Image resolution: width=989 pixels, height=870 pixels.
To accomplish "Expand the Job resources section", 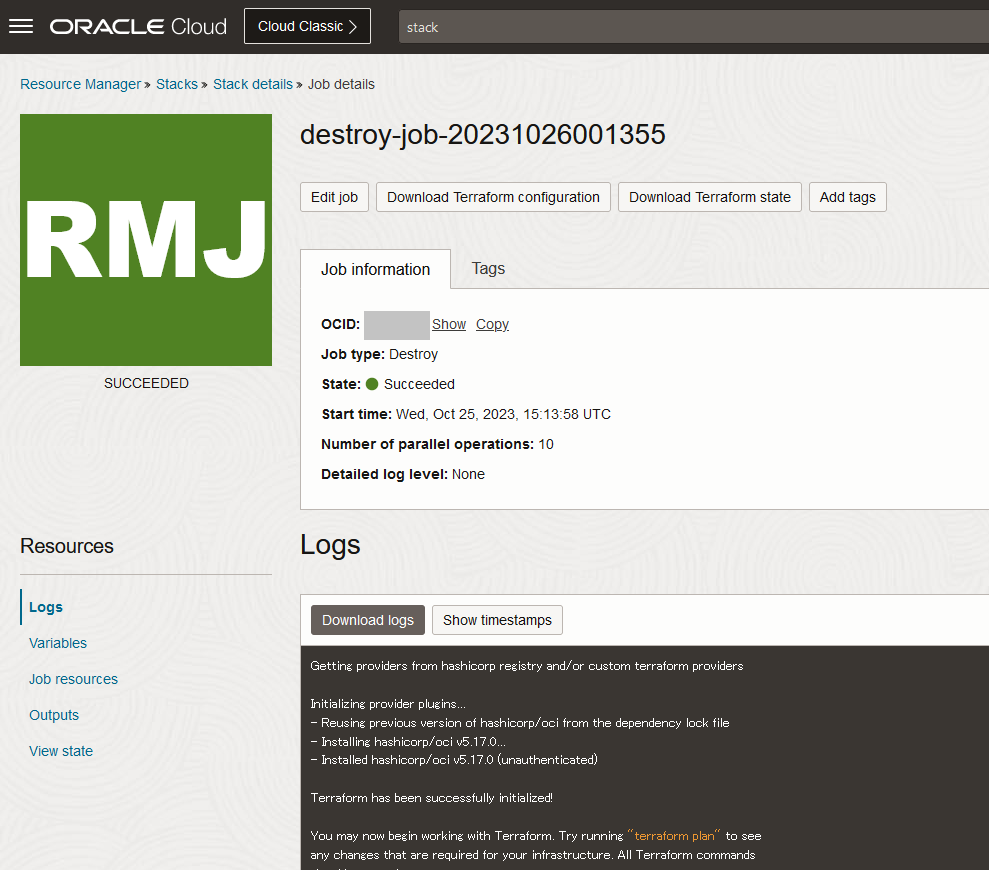I will pyautogui.click(x=73, y=679).
